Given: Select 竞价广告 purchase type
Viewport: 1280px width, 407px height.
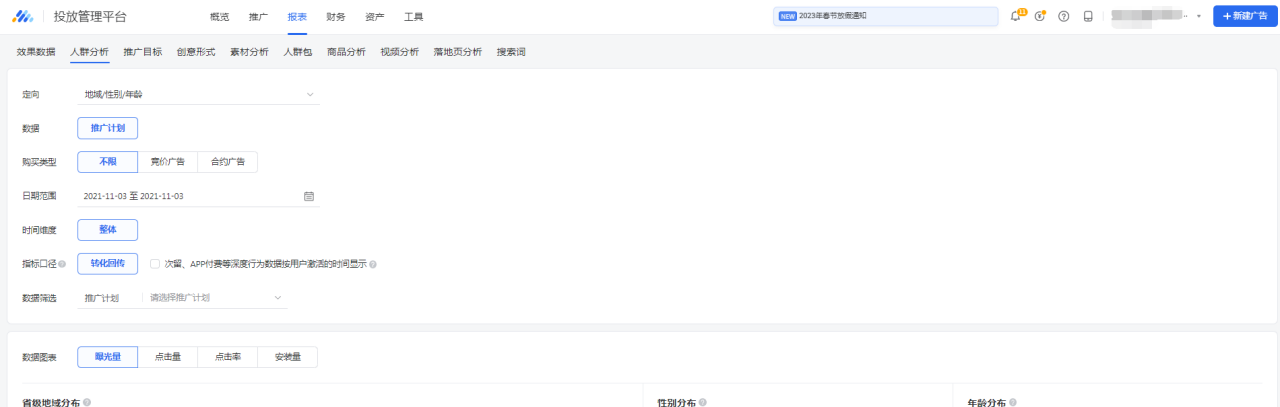Looking at the screenshot, I should (168, 162).
